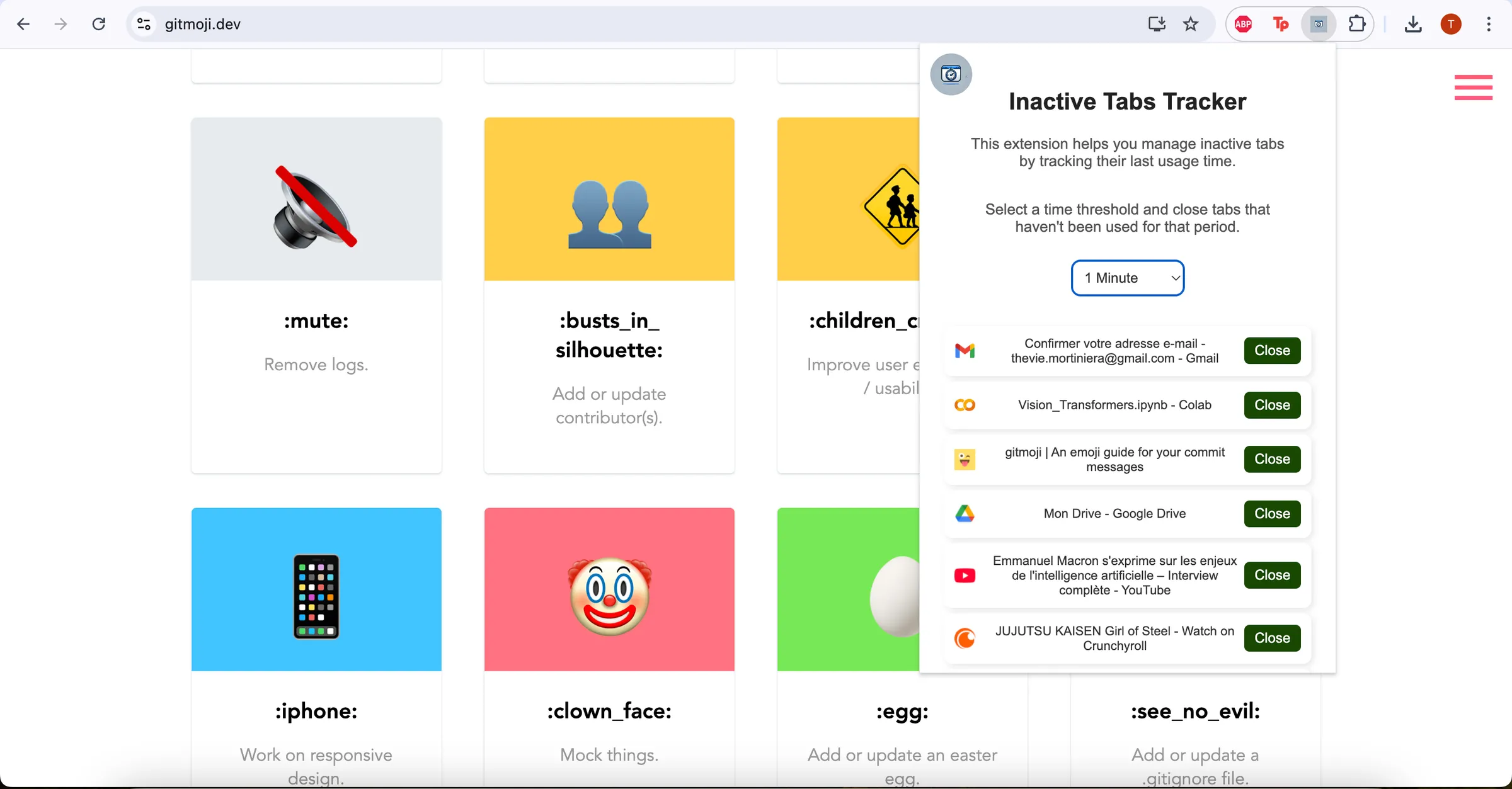The height and width of the screenshot is (789, 1512).
Task: Click the extensions puzzle piece icon
Action: point(1358,24)
